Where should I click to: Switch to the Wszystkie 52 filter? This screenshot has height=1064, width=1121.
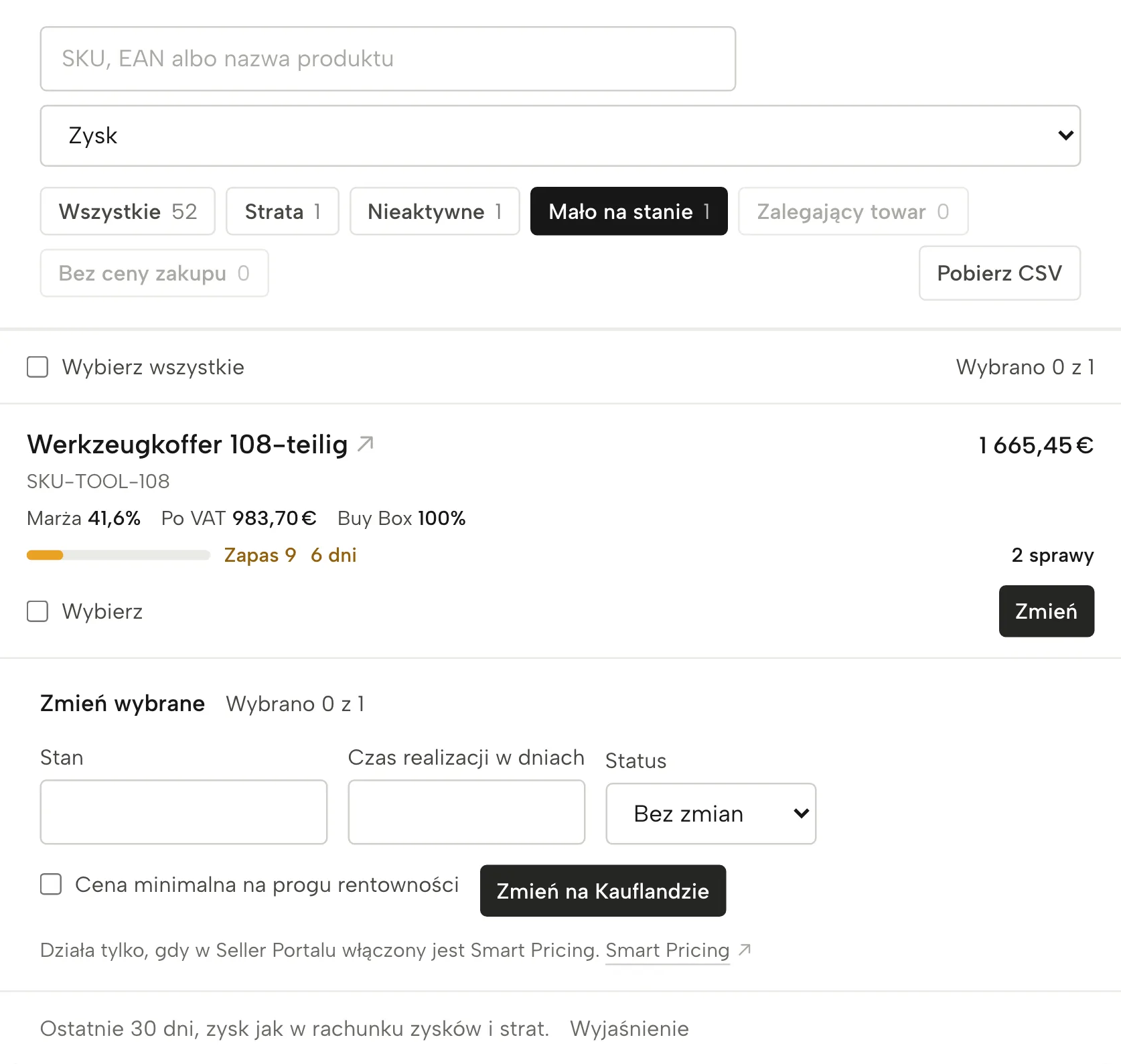coord(128,212)
